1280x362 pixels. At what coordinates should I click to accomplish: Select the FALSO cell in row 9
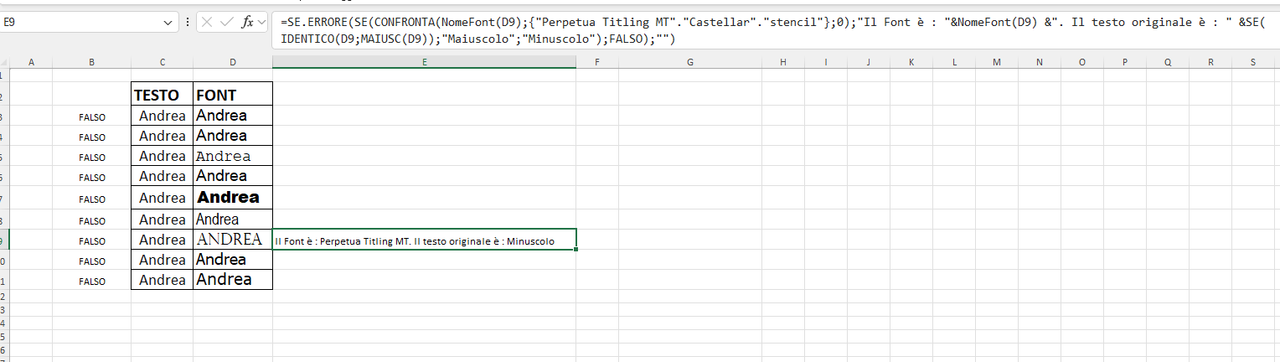92,240
